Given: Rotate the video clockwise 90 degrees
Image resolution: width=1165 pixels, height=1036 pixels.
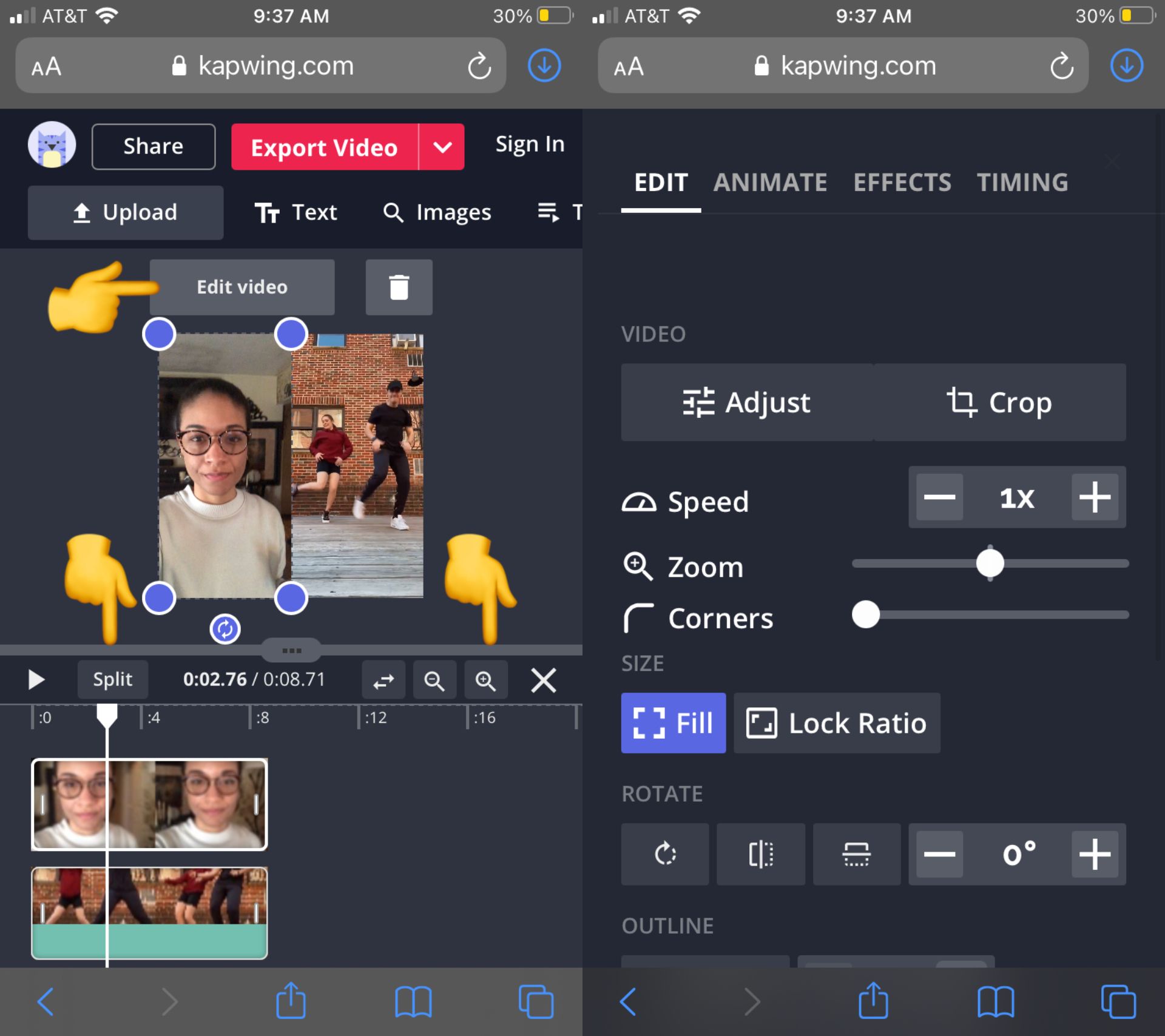Looking at the screenshot, I should [x=664, y=854].
